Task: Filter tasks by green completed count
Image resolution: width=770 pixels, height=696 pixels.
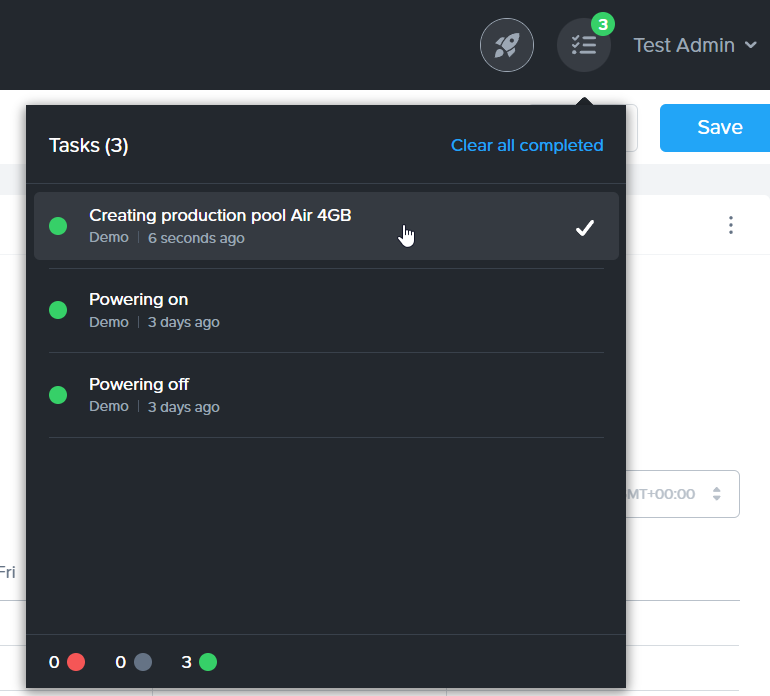Action: coord(199,662)
